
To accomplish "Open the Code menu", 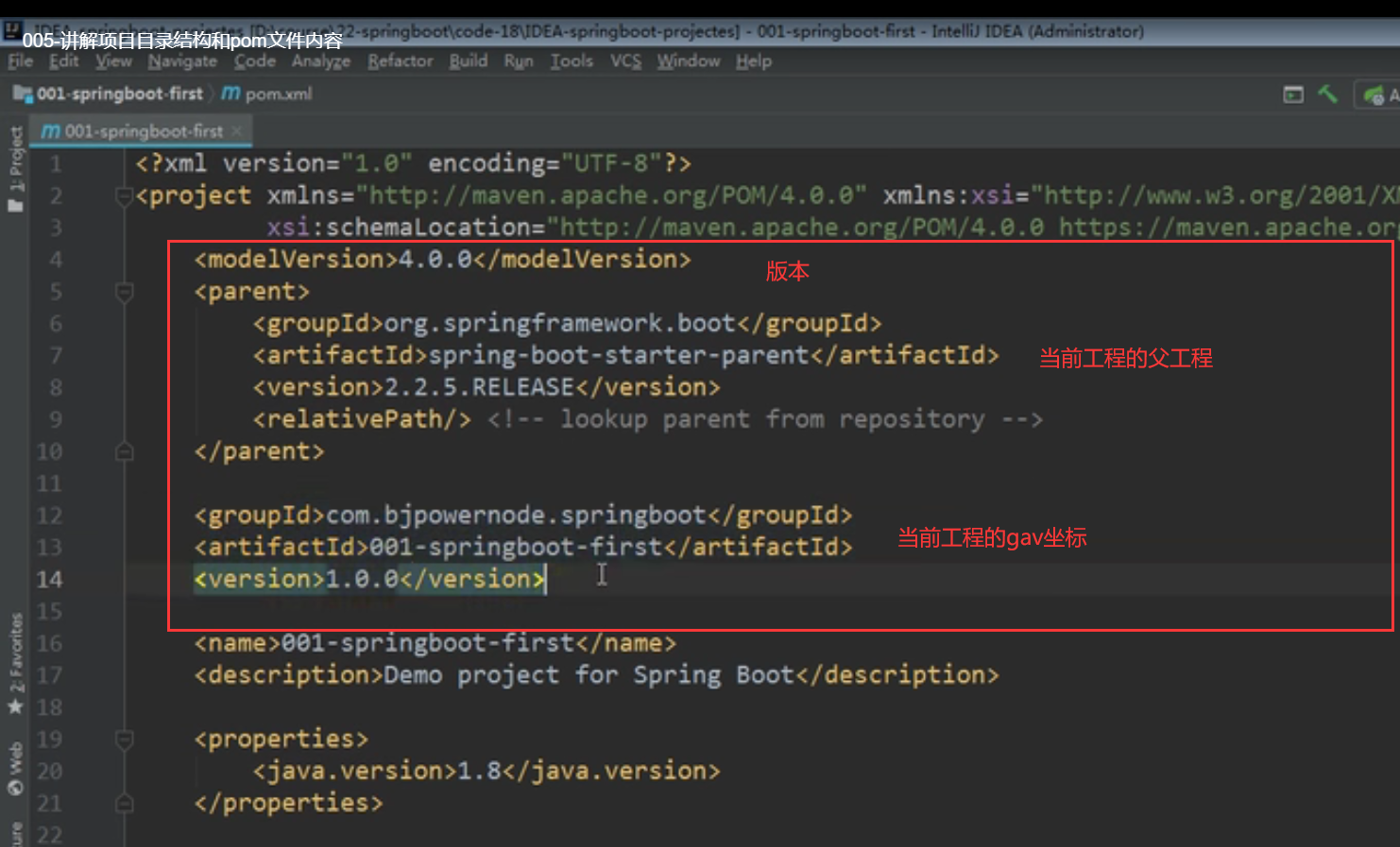I will [x=255, y=61].
